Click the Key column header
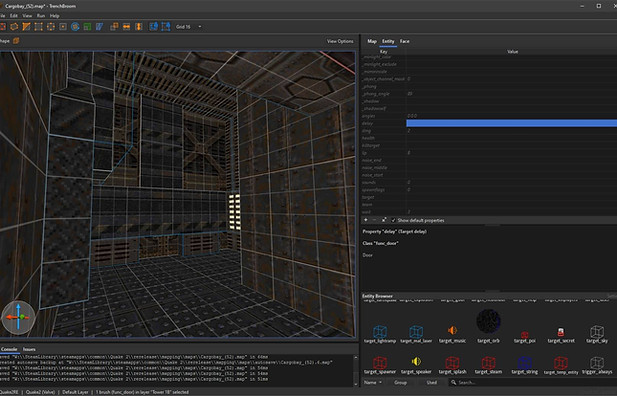 tap(384, 52)
